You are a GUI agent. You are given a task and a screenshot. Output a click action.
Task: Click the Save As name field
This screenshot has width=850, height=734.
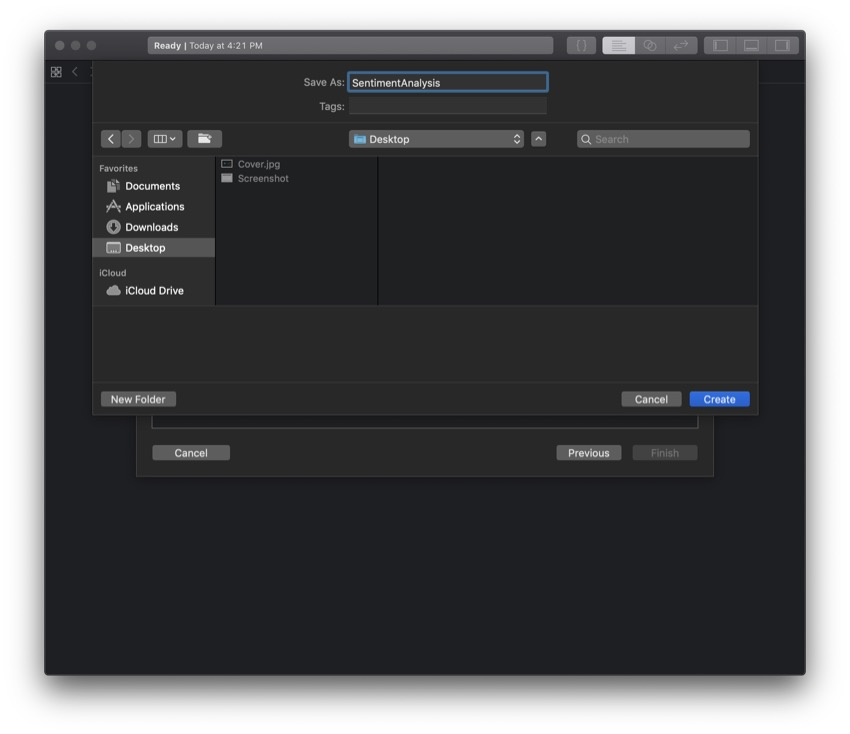(448, 82)
